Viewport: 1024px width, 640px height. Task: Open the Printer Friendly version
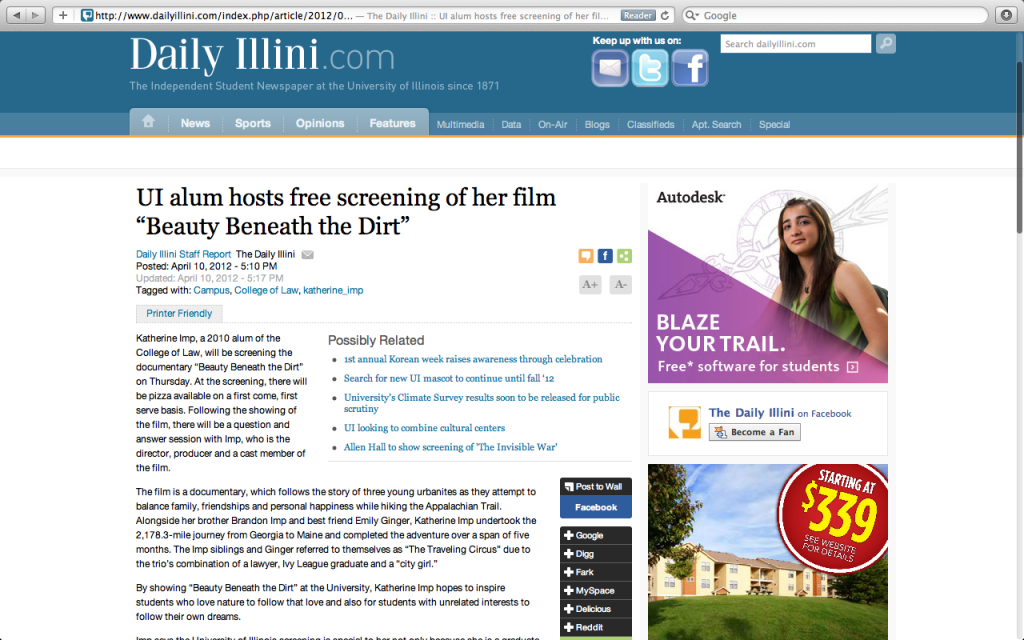tap(179, 313)
